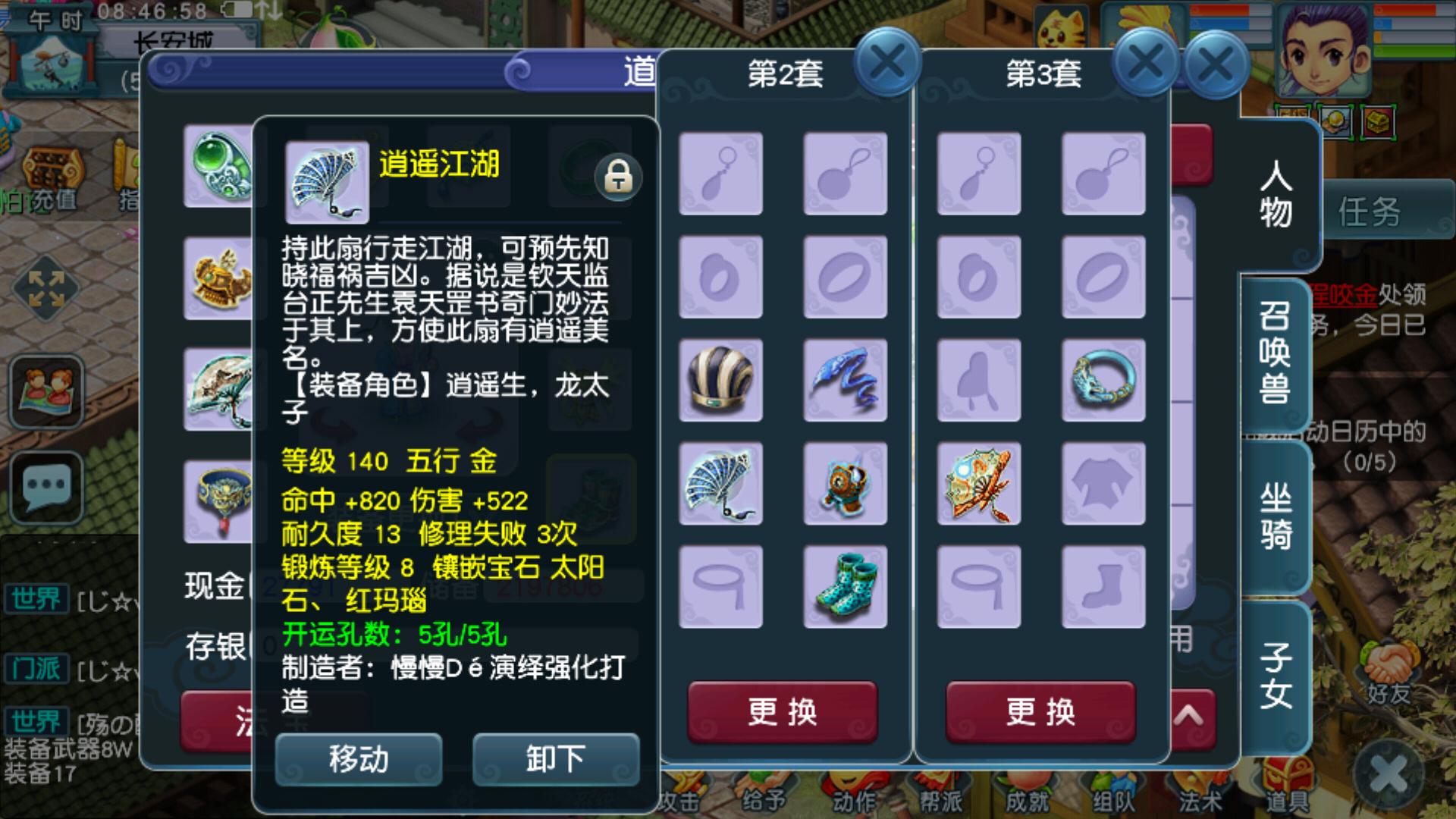Click the 移动 button
Screen dimensions: 1456x819
click(x=359, y=759)
